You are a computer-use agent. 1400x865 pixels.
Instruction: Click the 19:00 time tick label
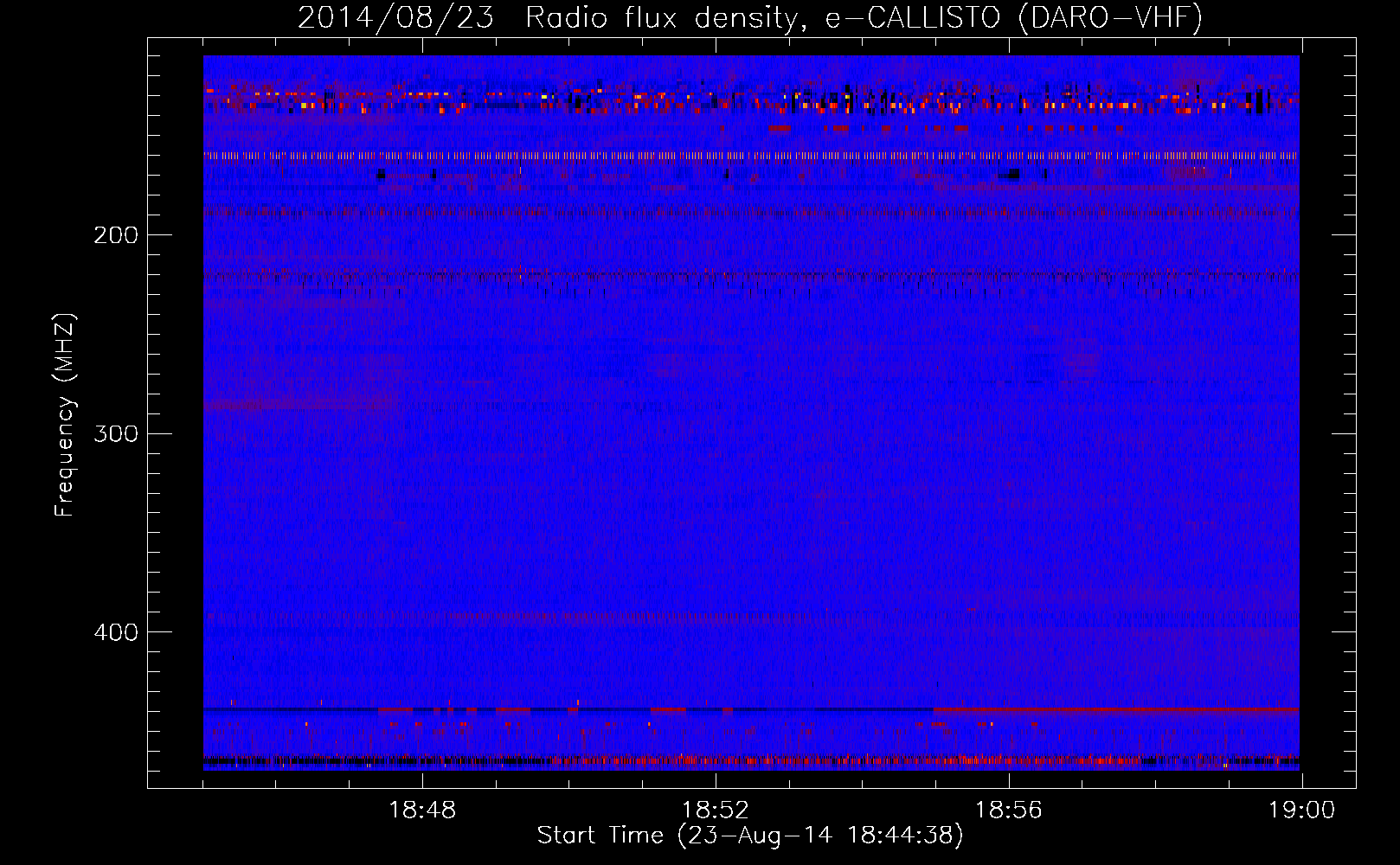1301,811
